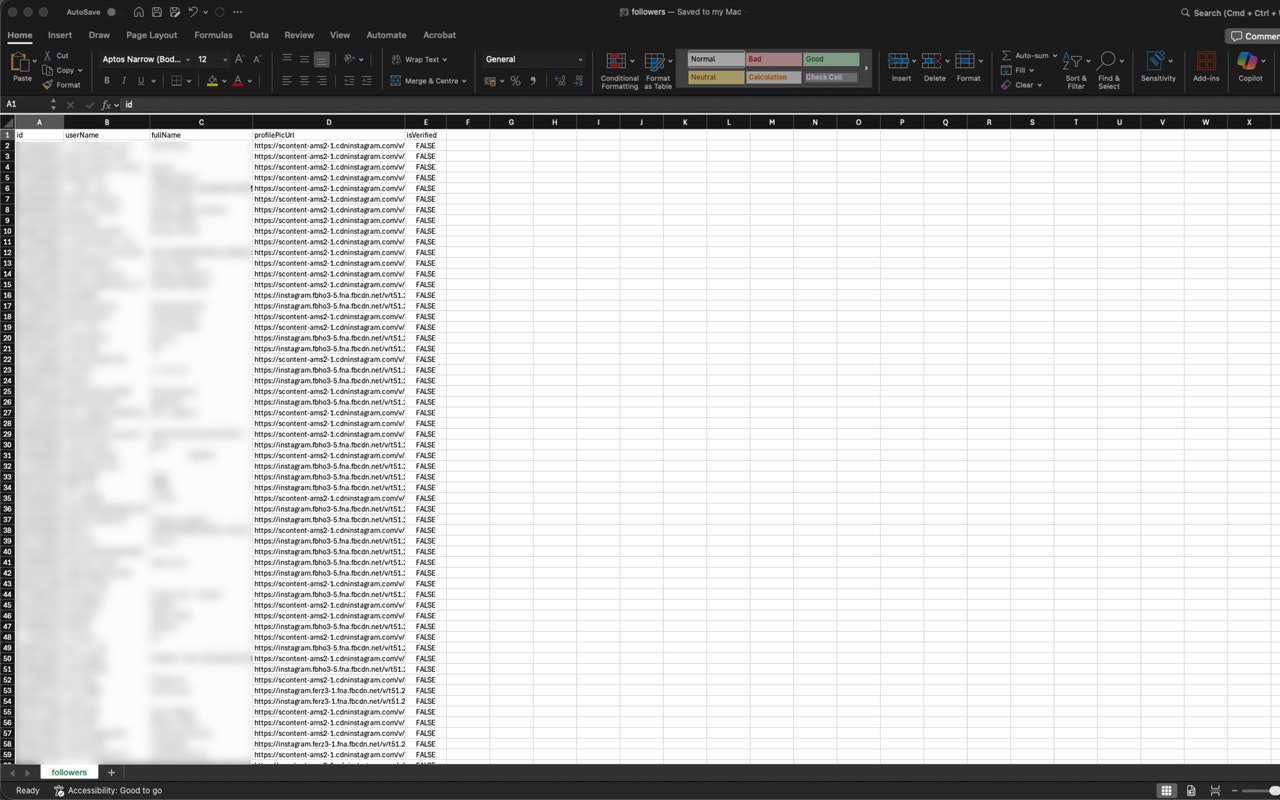
Task: Click the Comments button
Action: point(1254,36)
